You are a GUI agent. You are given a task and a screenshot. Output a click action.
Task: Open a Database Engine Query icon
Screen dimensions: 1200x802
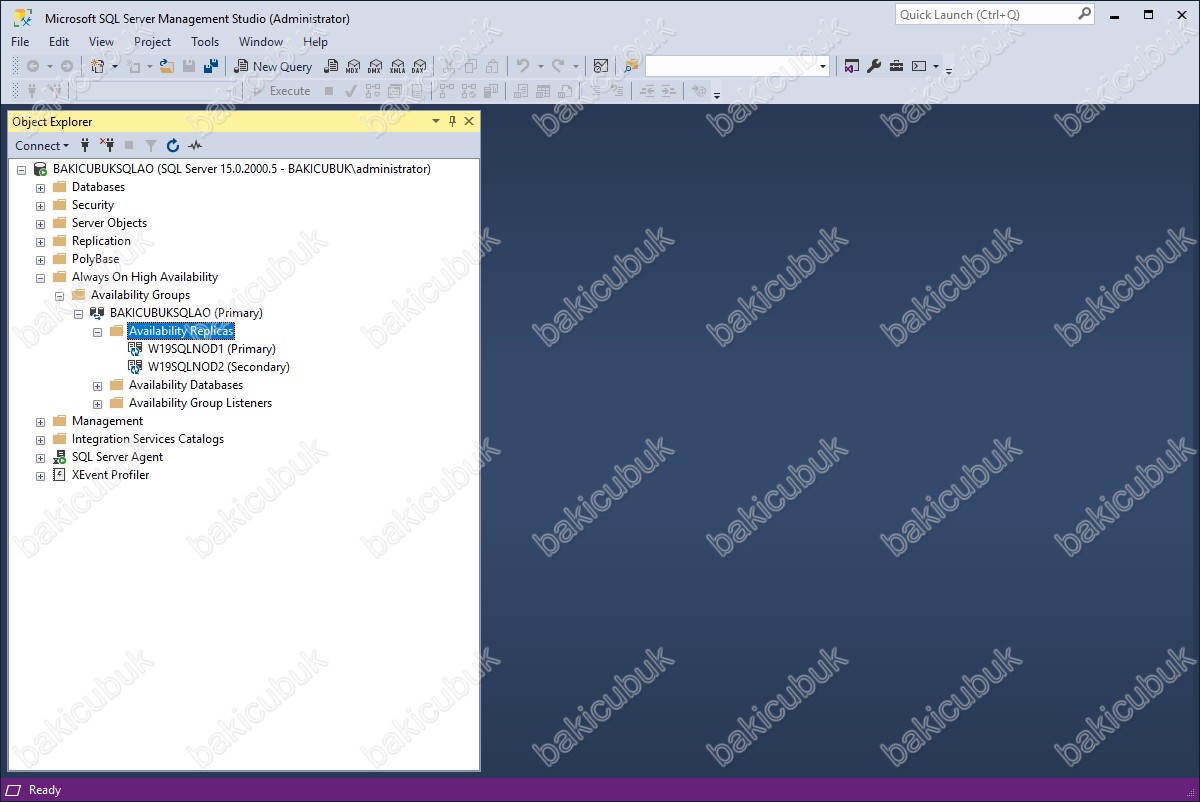pos(331,66)
